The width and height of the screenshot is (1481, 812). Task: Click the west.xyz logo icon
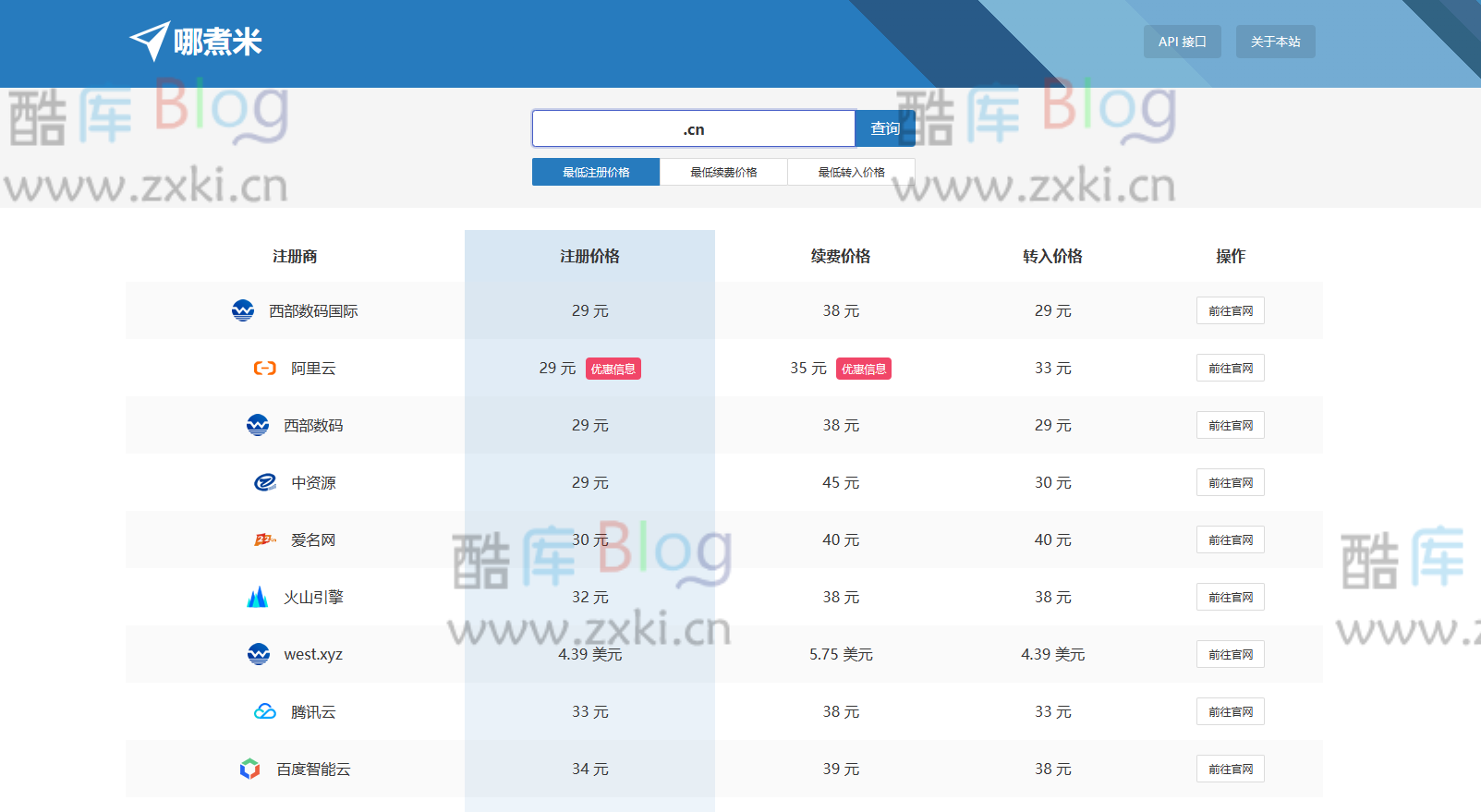(x=259, y=654)
